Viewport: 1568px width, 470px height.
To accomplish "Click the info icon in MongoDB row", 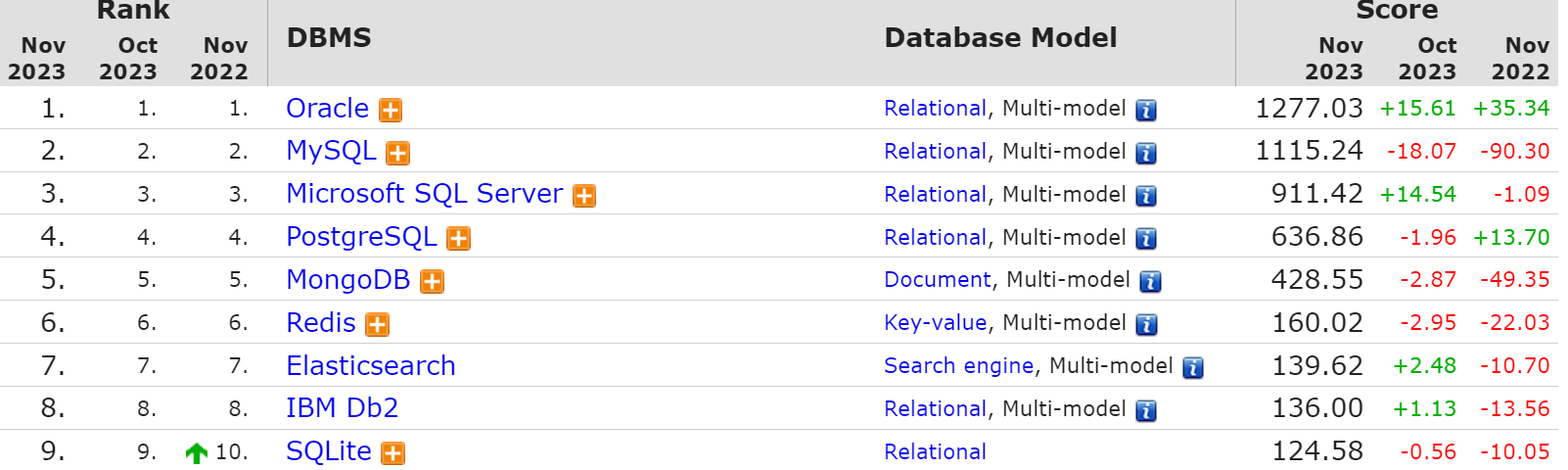I will pyautogui.click(x=1151, y=282).
